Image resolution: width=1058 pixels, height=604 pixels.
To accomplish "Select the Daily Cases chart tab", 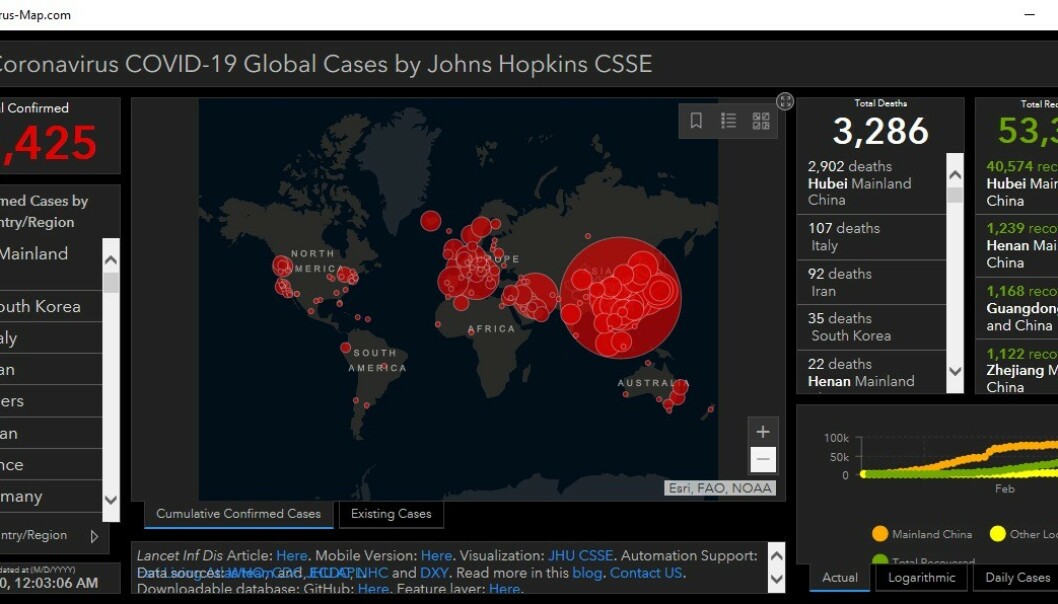I will 1018,578.
